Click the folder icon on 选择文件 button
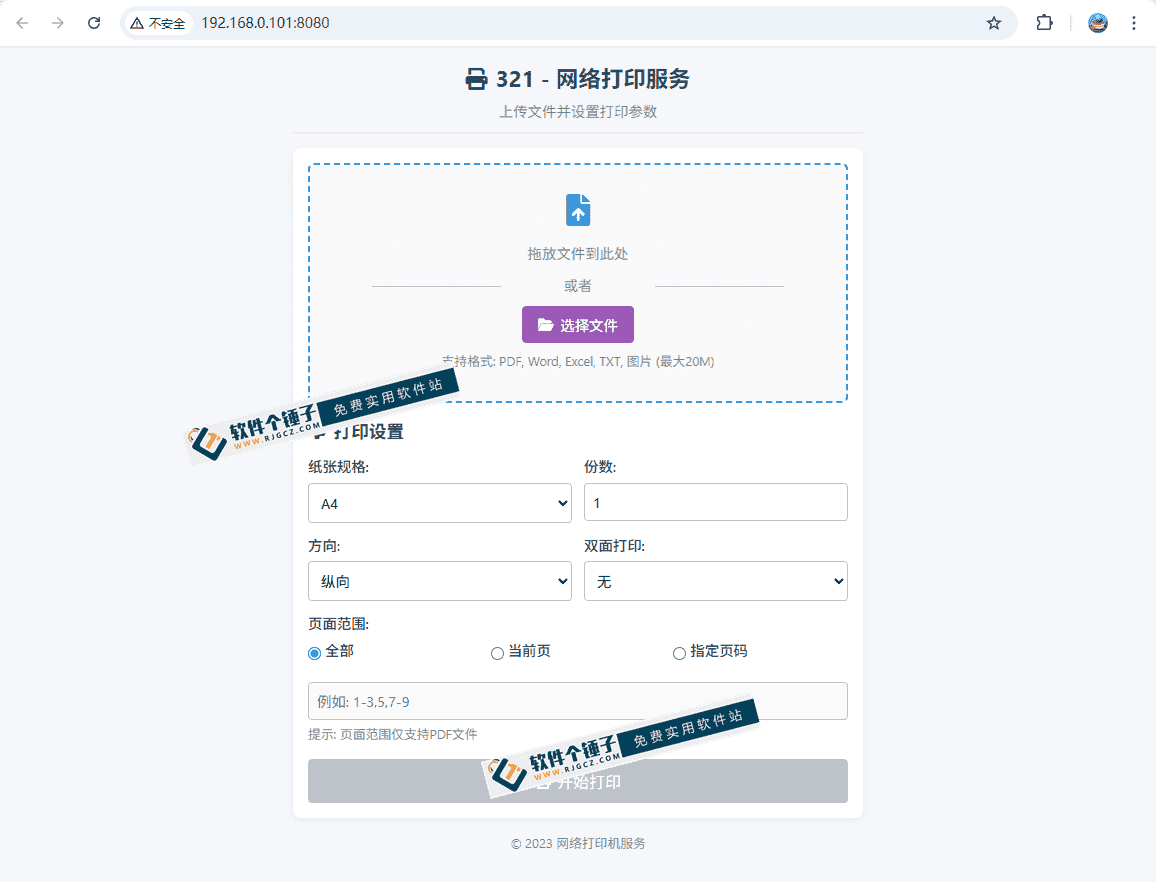This screenshot has height=882, width=1156. point(546,324)
